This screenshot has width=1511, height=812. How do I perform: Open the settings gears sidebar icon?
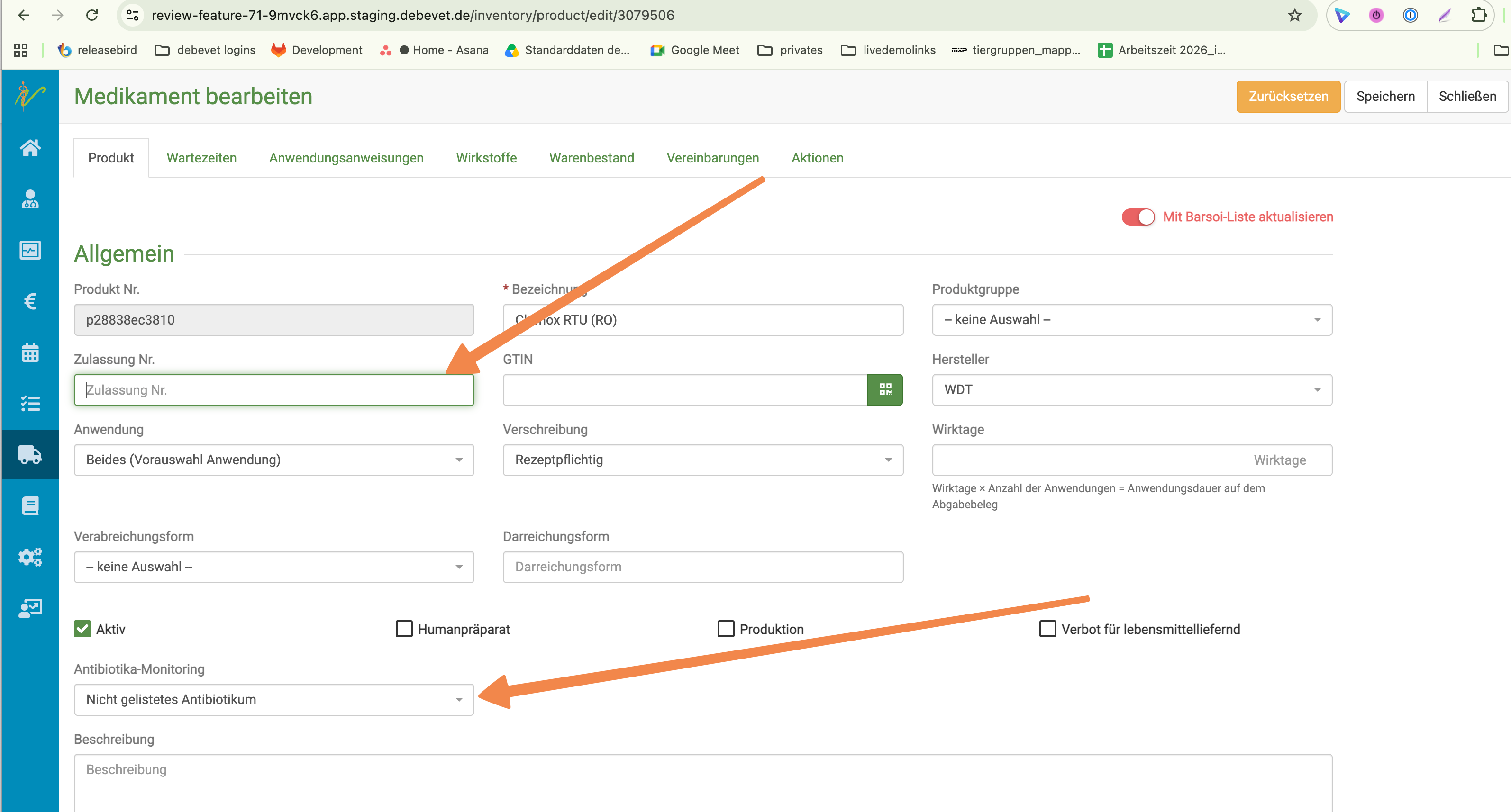pos(30,556)
